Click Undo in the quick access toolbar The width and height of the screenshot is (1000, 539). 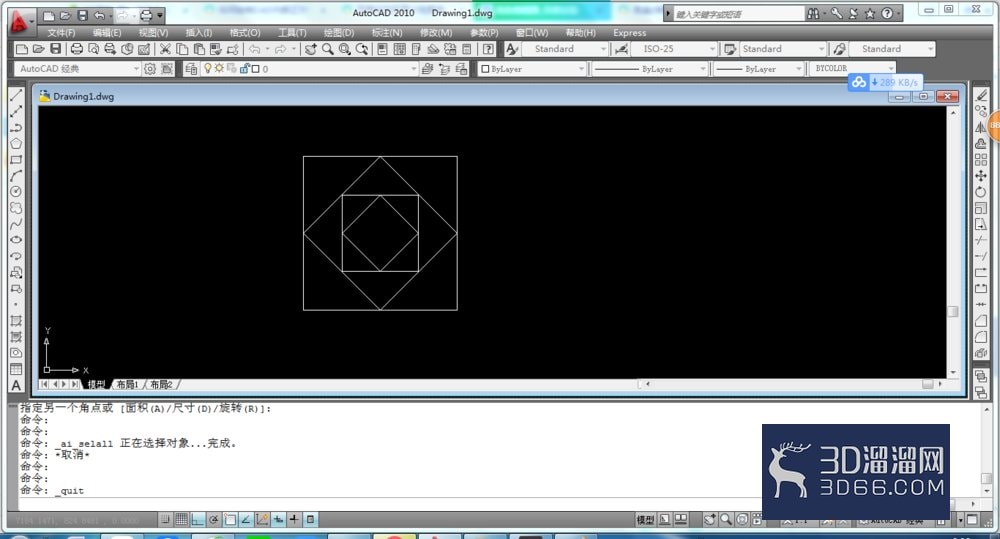tap(99, 15)
